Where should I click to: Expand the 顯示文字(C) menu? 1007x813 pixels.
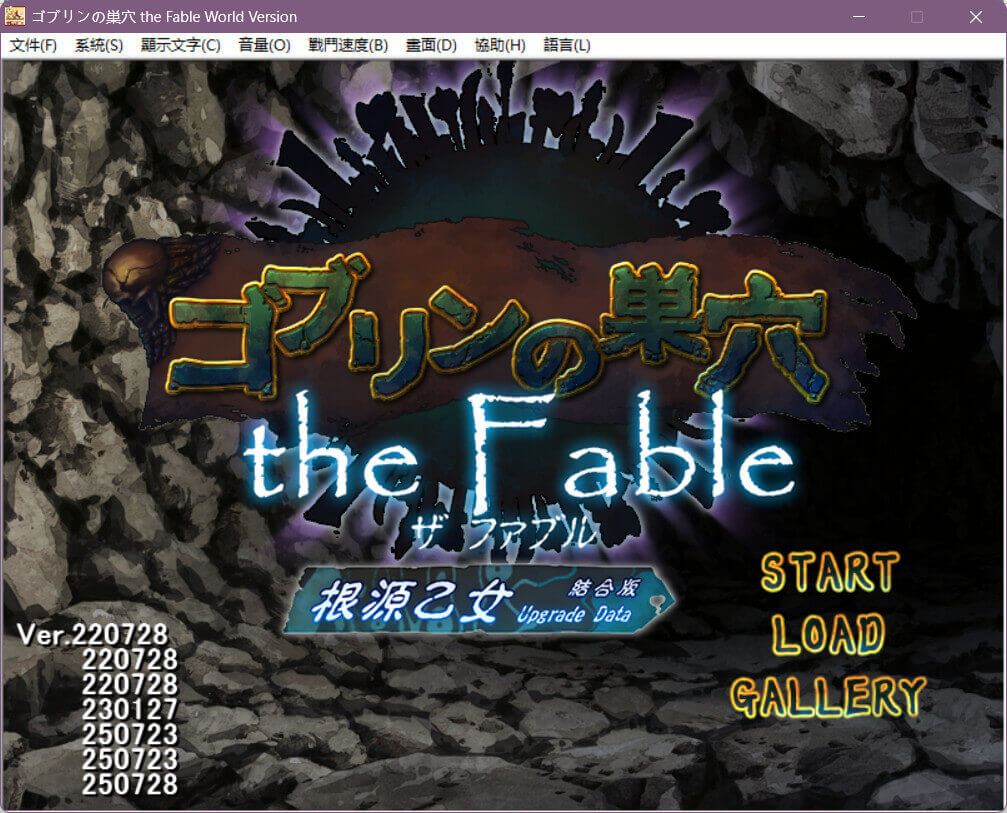click(x=180, y=46)
